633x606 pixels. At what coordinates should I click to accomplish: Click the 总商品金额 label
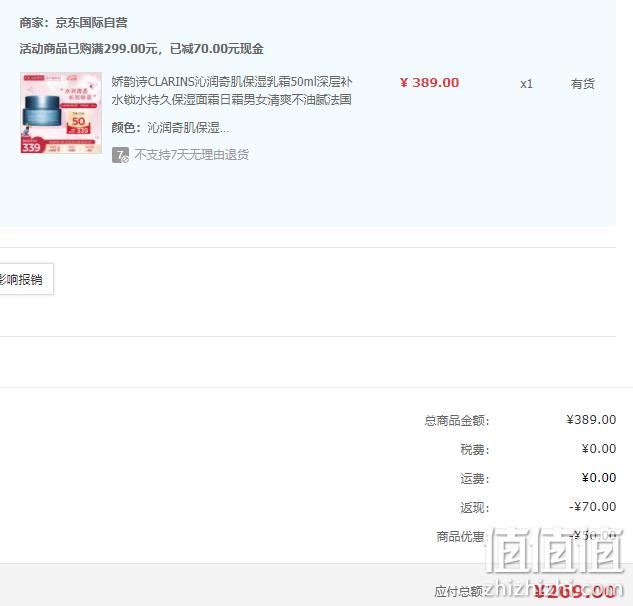457,421
